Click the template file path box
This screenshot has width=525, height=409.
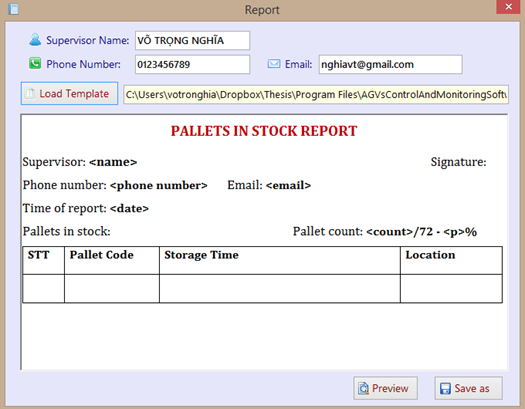click(316, 95)
